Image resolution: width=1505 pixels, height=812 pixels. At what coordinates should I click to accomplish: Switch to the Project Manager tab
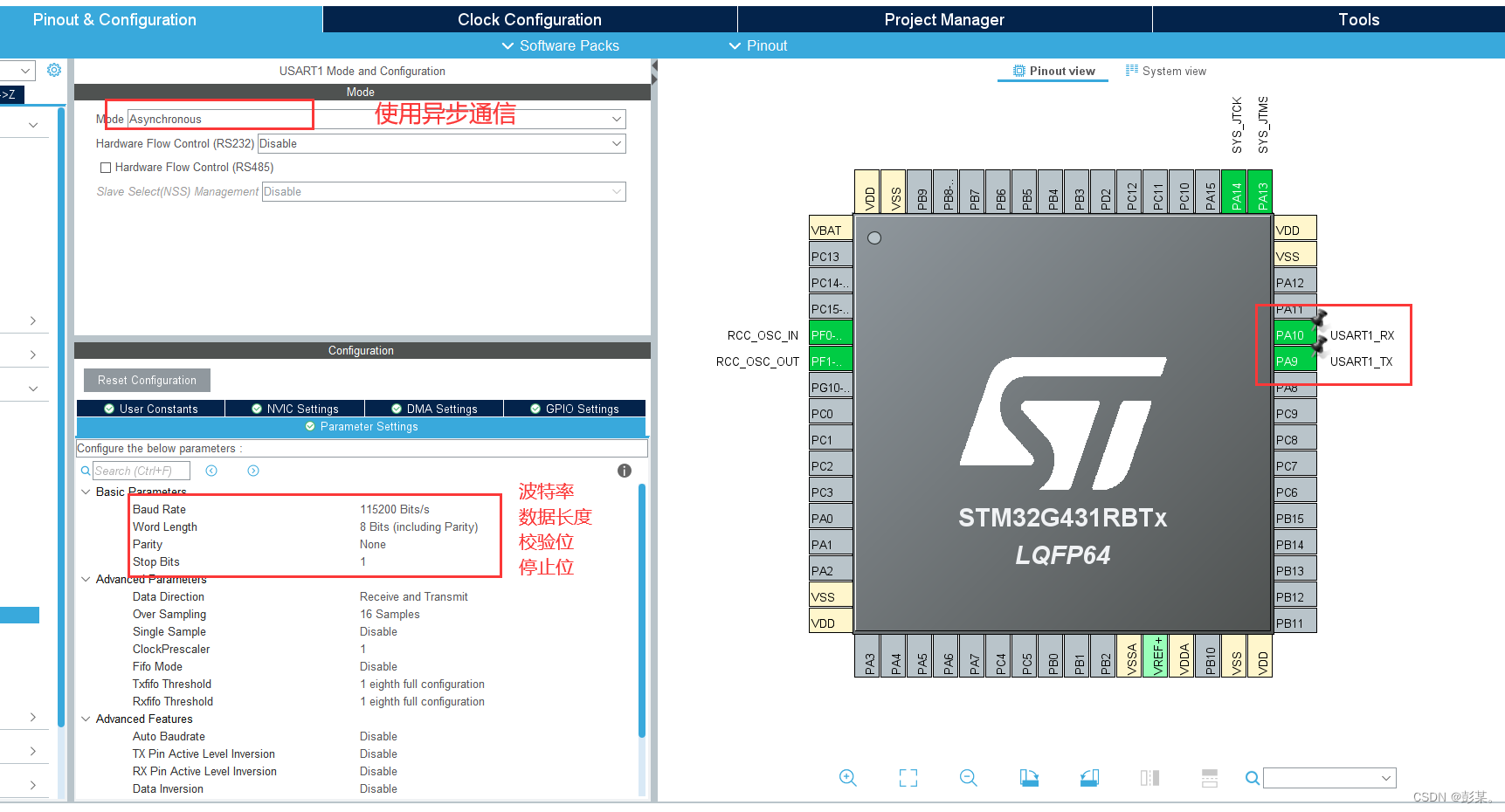944,19
